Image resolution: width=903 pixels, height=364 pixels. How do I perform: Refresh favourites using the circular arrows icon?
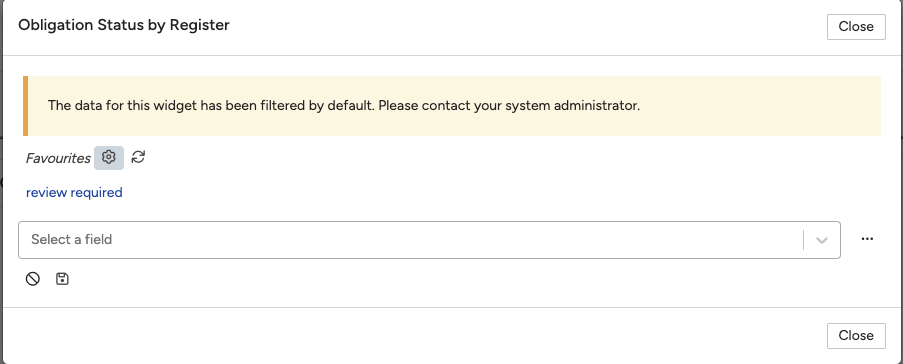138,157
